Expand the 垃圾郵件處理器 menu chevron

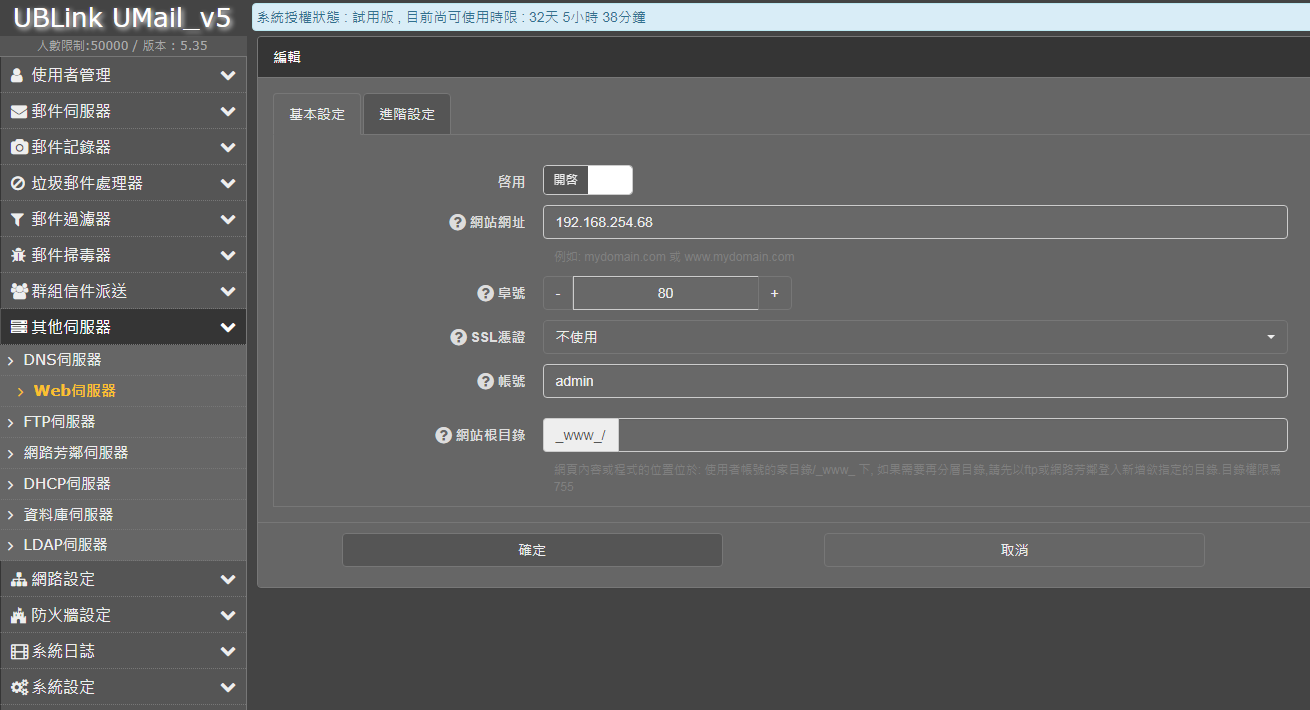pos(228,184)
